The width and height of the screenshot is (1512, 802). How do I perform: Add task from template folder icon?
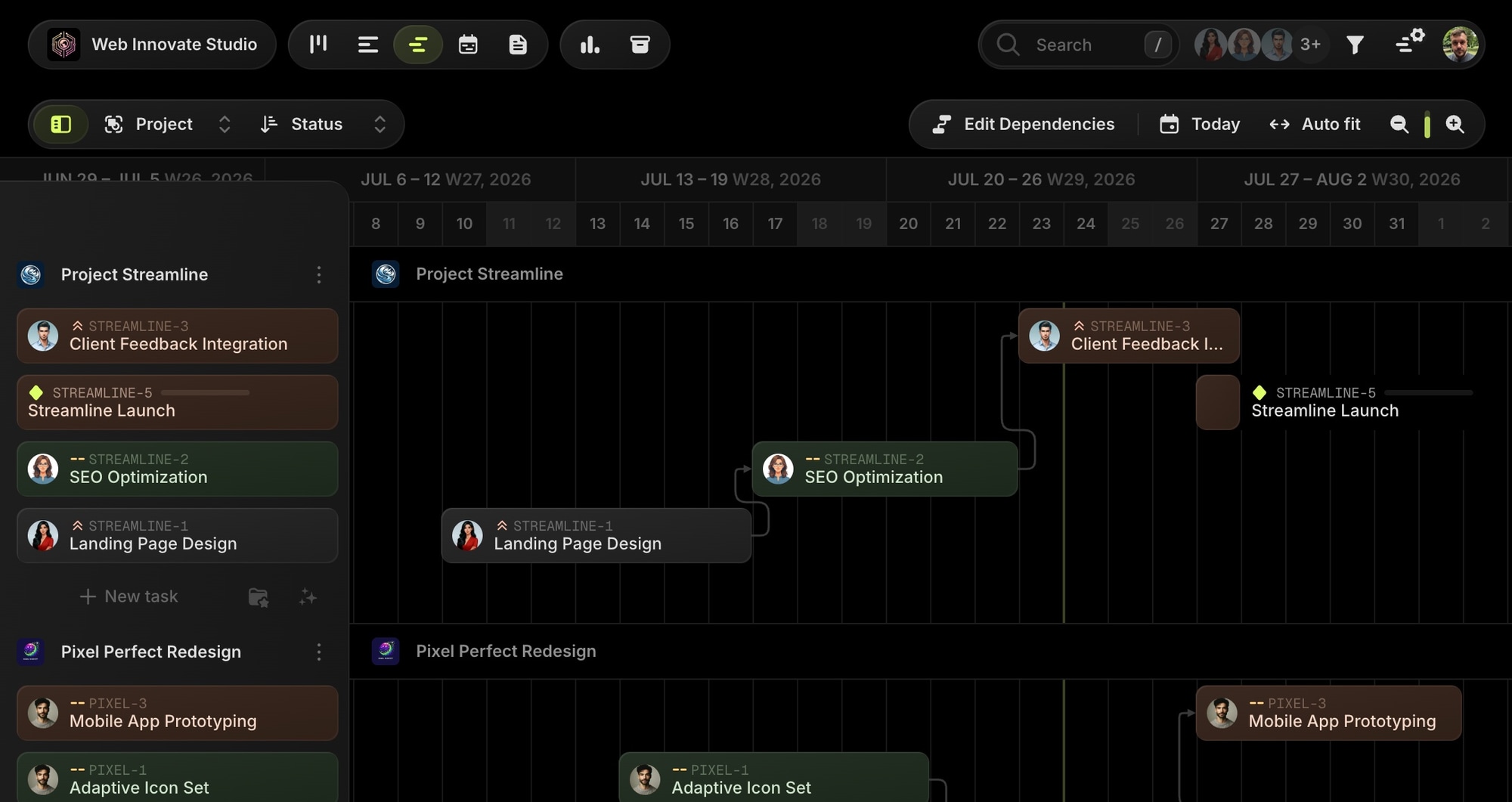[x=259, y=597]
